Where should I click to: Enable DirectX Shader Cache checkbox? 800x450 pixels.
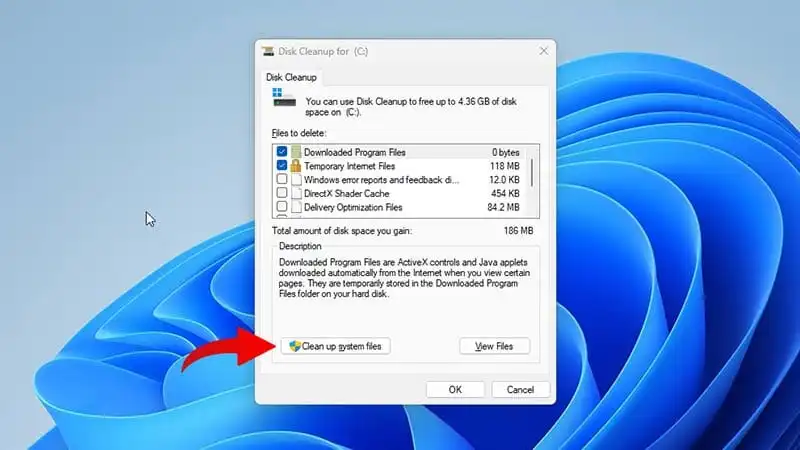coord(282,193)
